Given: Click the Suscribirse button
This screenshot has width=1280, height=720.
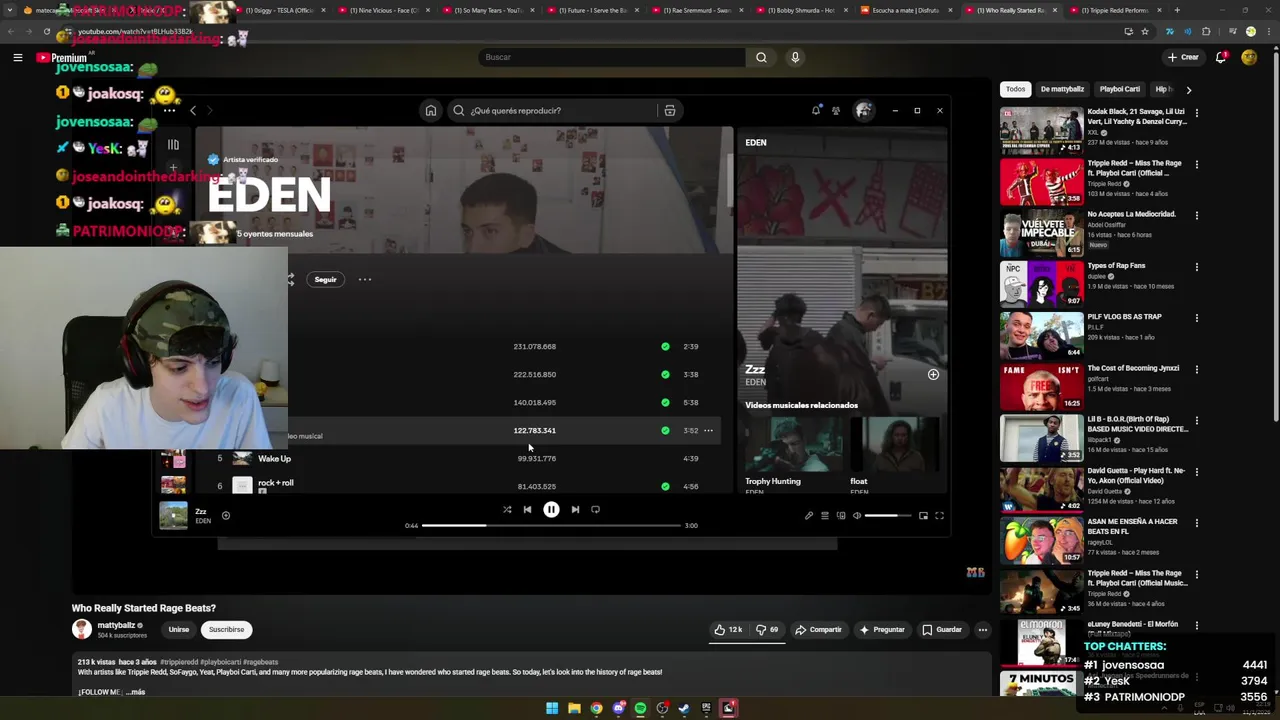Looking at the screenshot, I should click(x=226, y=630).
